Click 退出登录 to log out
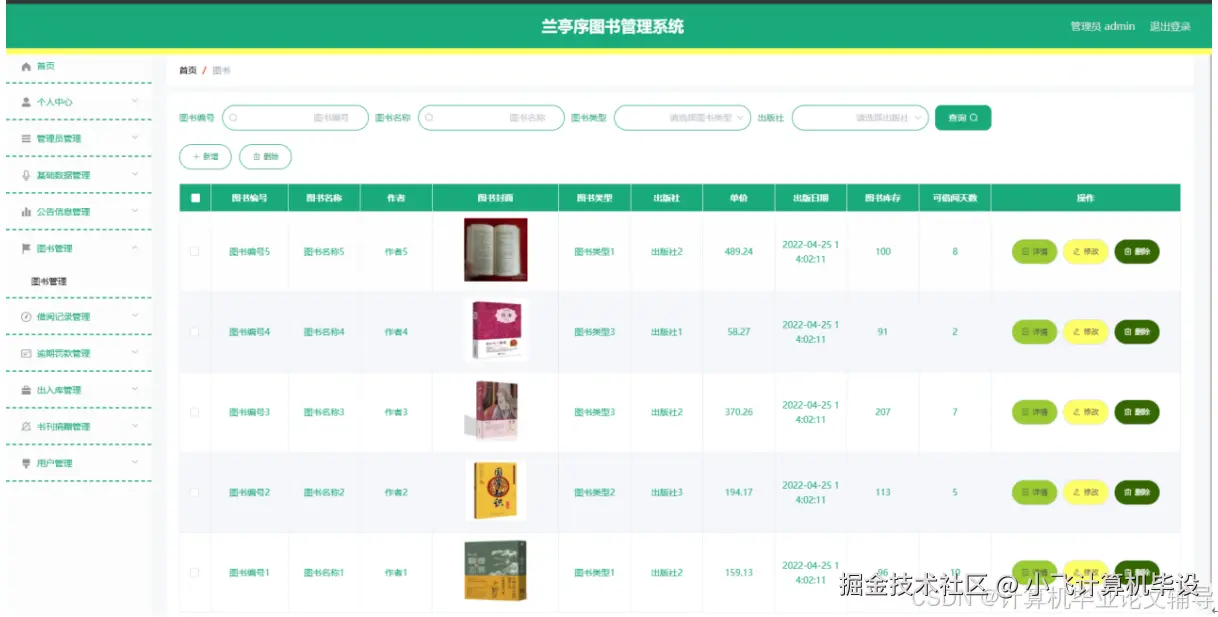This screenshot has width=1218, height=617. point(1170,26)
